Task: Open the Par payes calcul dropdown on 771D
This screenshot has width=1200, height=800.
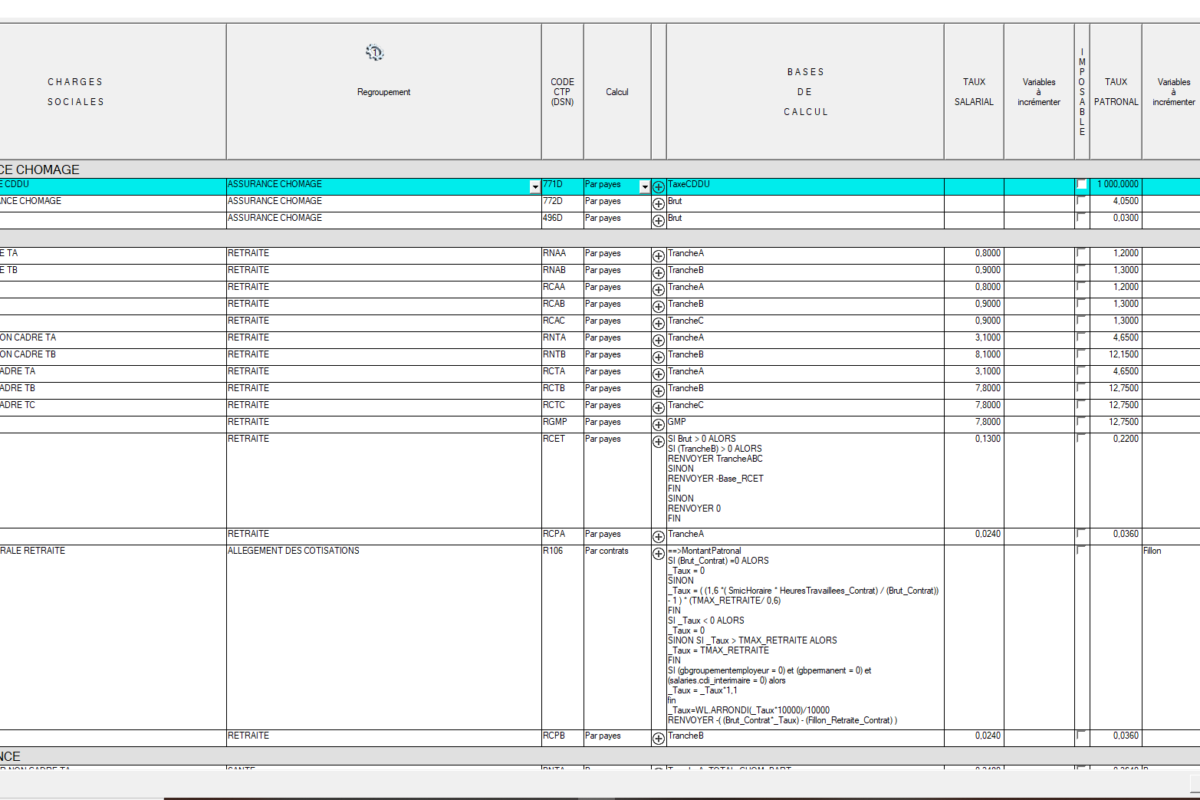Action: (644, 187)
